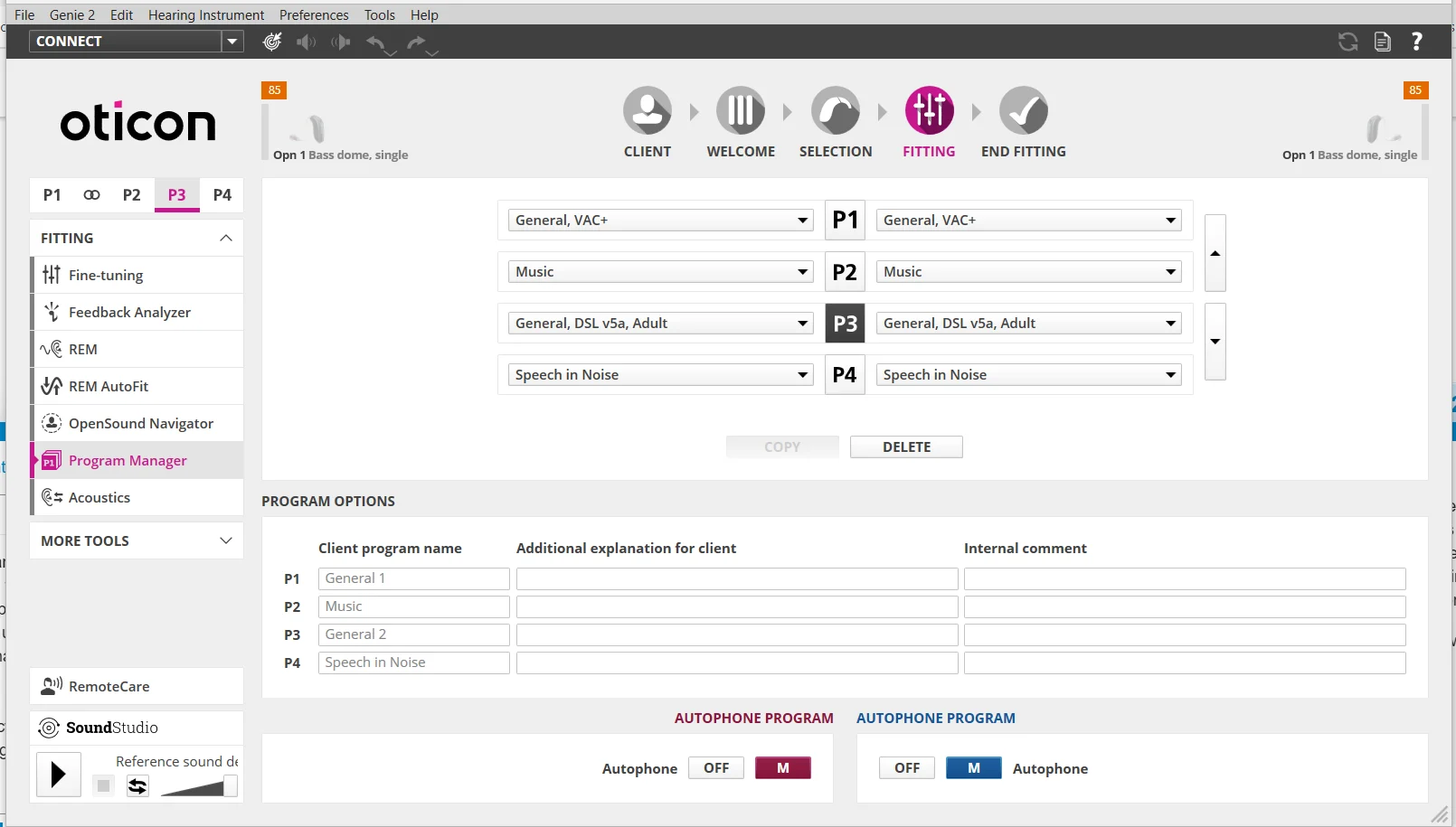Go to the Welcome step icon
The width and height of the screenshot is (1456, 827).
(741, 111)
